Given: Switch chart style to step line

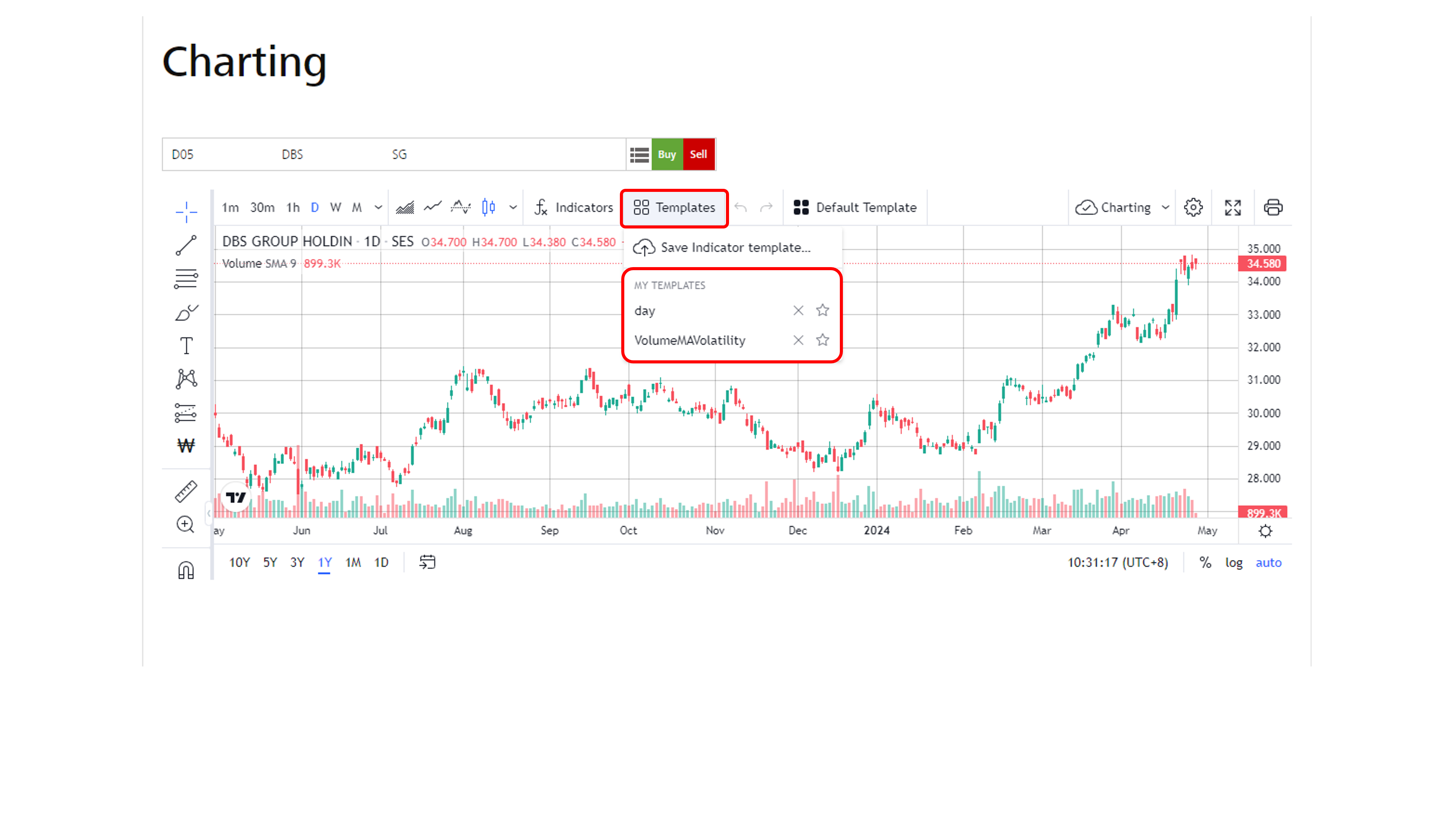Looking at the screenshot, I should (x=461, y=207).
